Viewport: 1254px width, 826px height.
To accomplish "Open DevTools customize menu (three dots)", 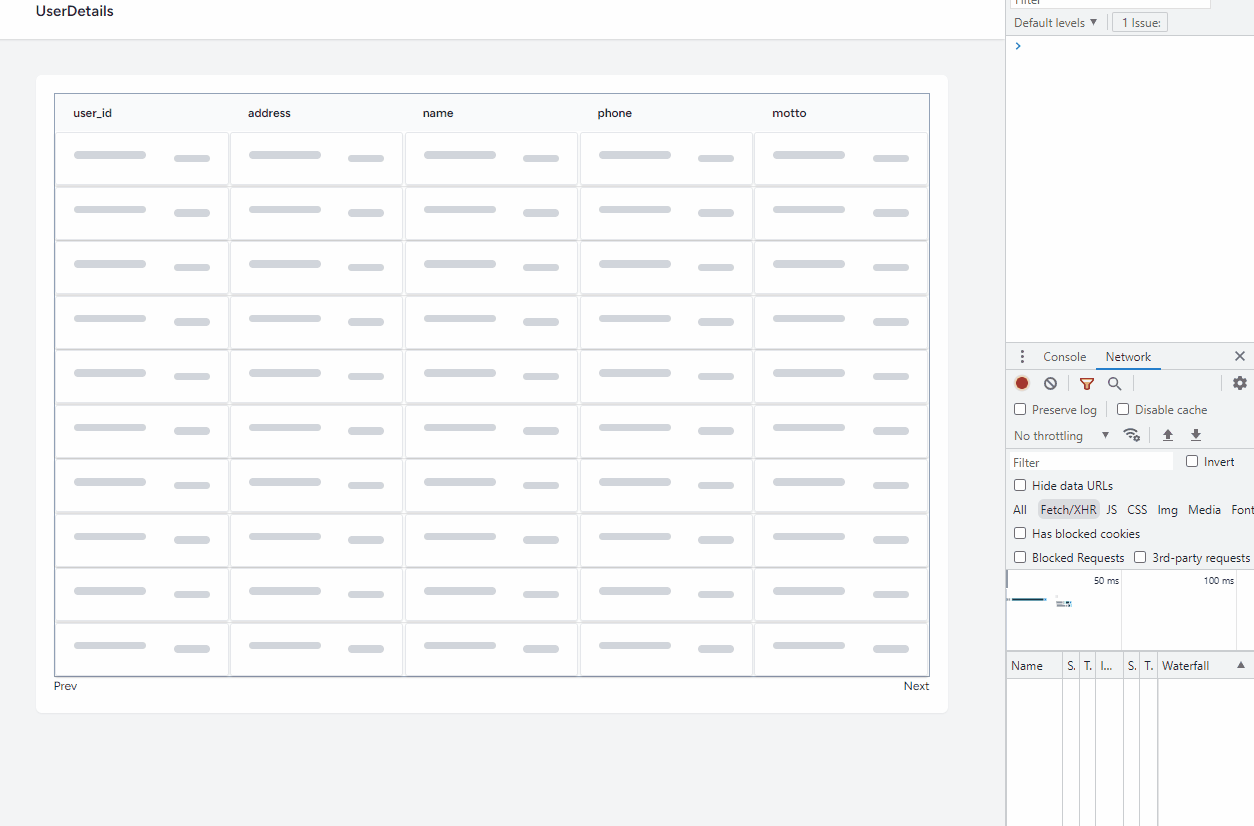I will [1021, 356].
